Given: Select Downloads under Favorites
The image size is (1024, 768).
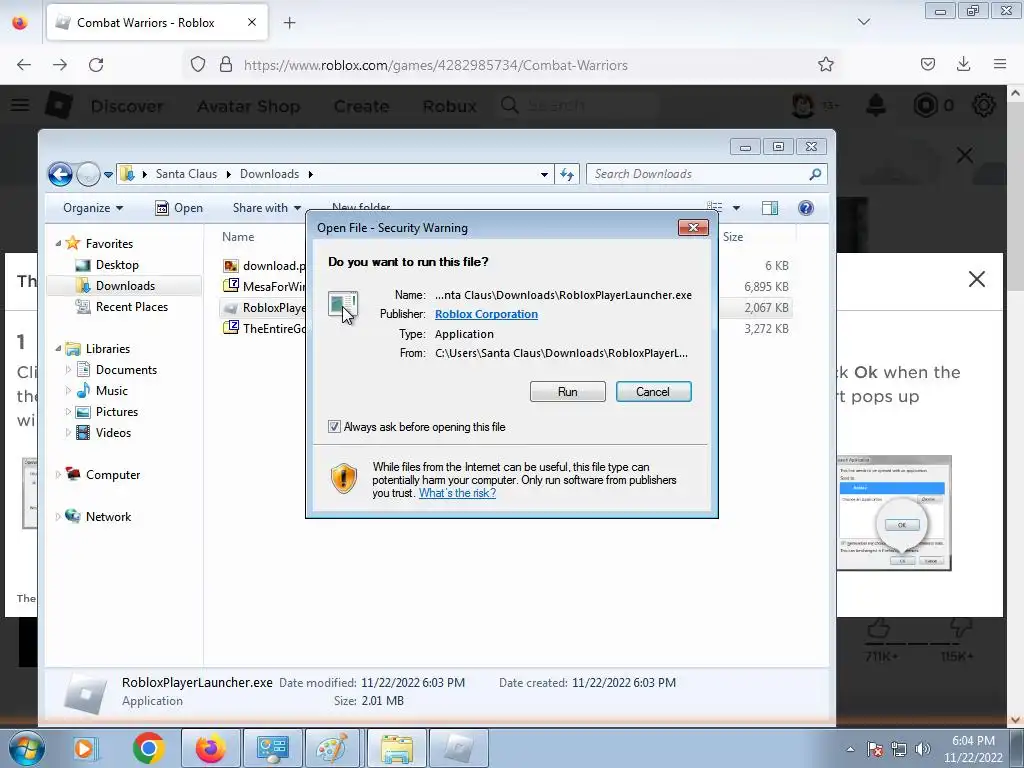Looking at the screenshot, I should tap(125, 285).
